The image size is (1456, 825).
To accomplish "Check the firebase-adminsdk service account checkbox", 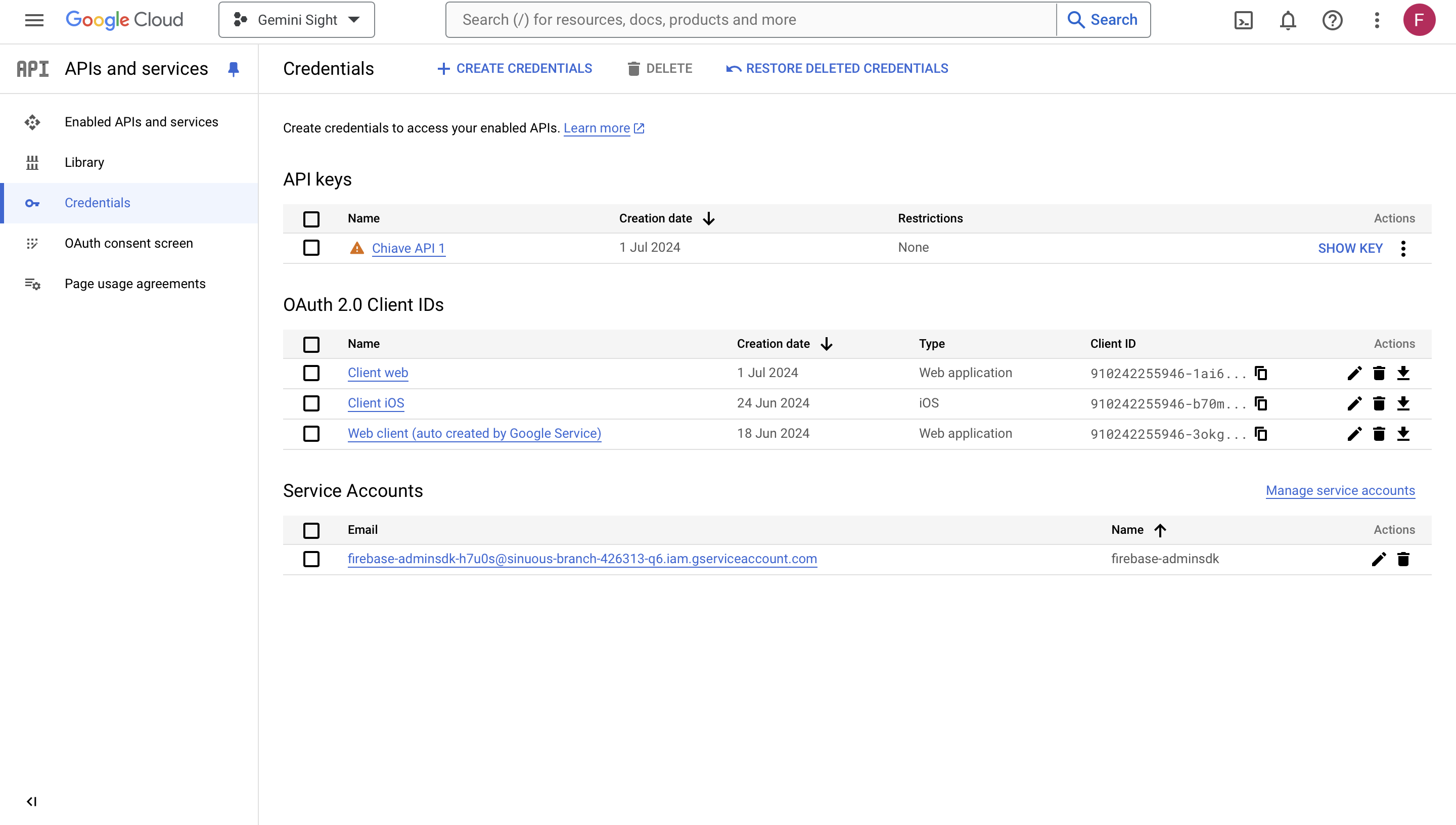I will 311,559.
